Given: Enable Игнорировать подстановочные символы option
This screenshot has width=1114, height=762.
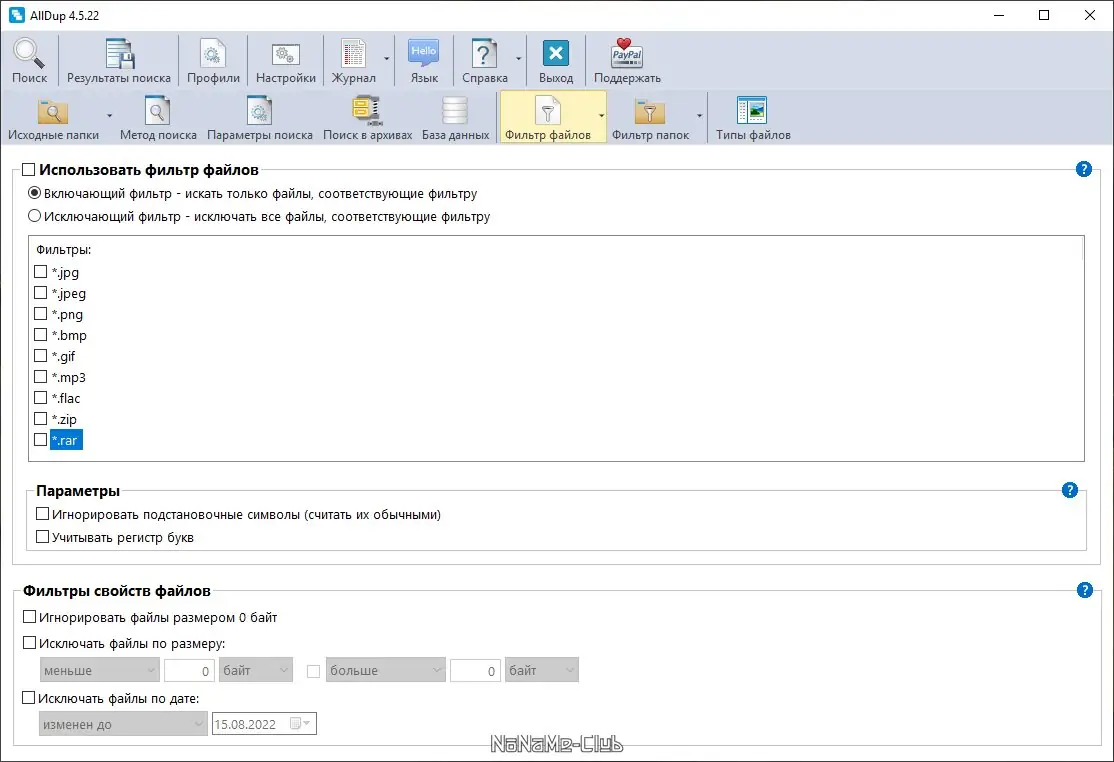Looking at the screenshot, I should pos(43,514).
